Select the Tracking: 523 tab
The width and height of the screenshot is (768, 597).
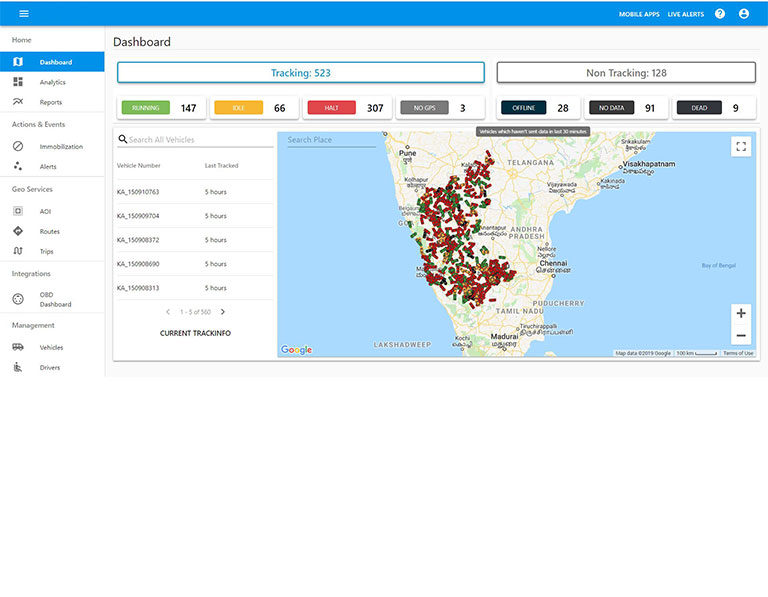pyautogui.click(x=301, y=73)
